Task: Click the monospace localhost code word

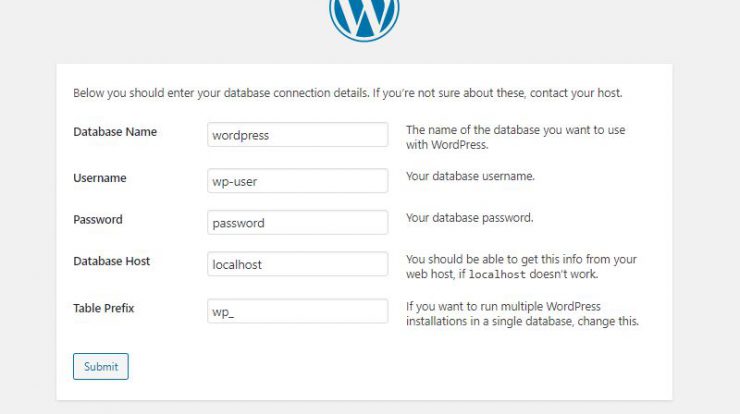Action: point(497,274)
